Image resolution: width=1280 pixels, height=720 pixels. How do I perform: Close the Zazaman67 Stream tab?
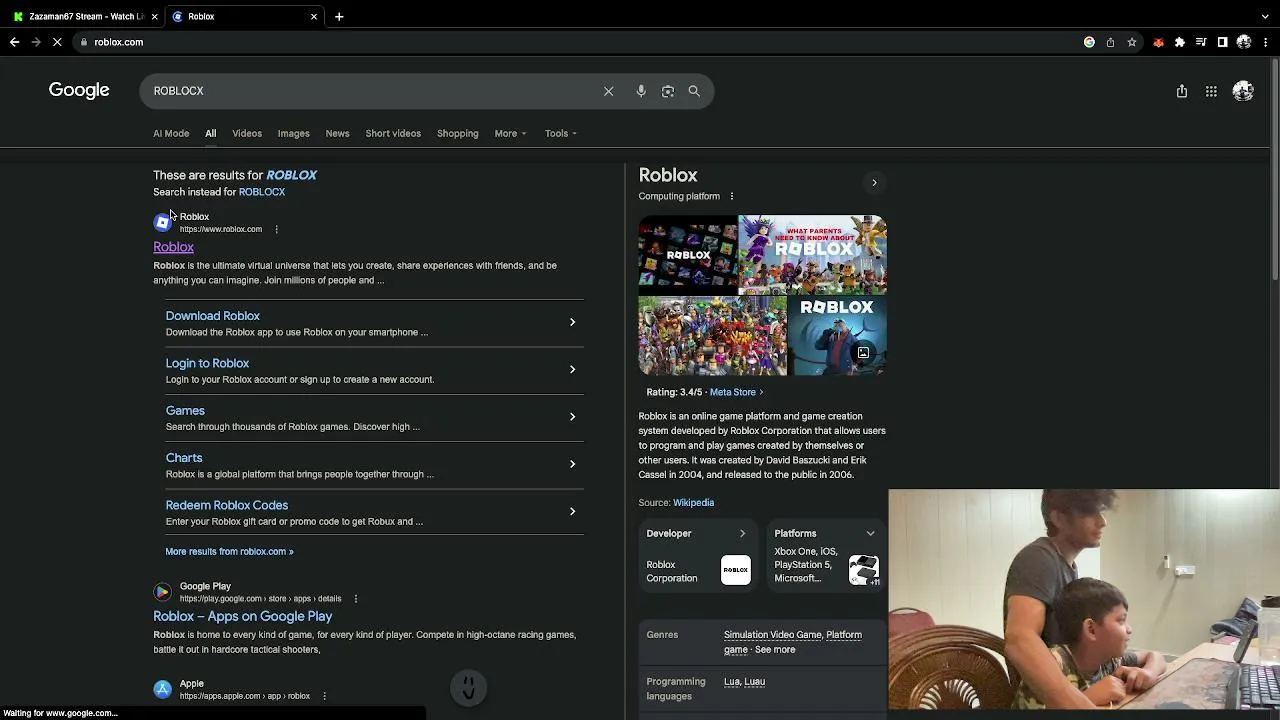tap(154, 16)
